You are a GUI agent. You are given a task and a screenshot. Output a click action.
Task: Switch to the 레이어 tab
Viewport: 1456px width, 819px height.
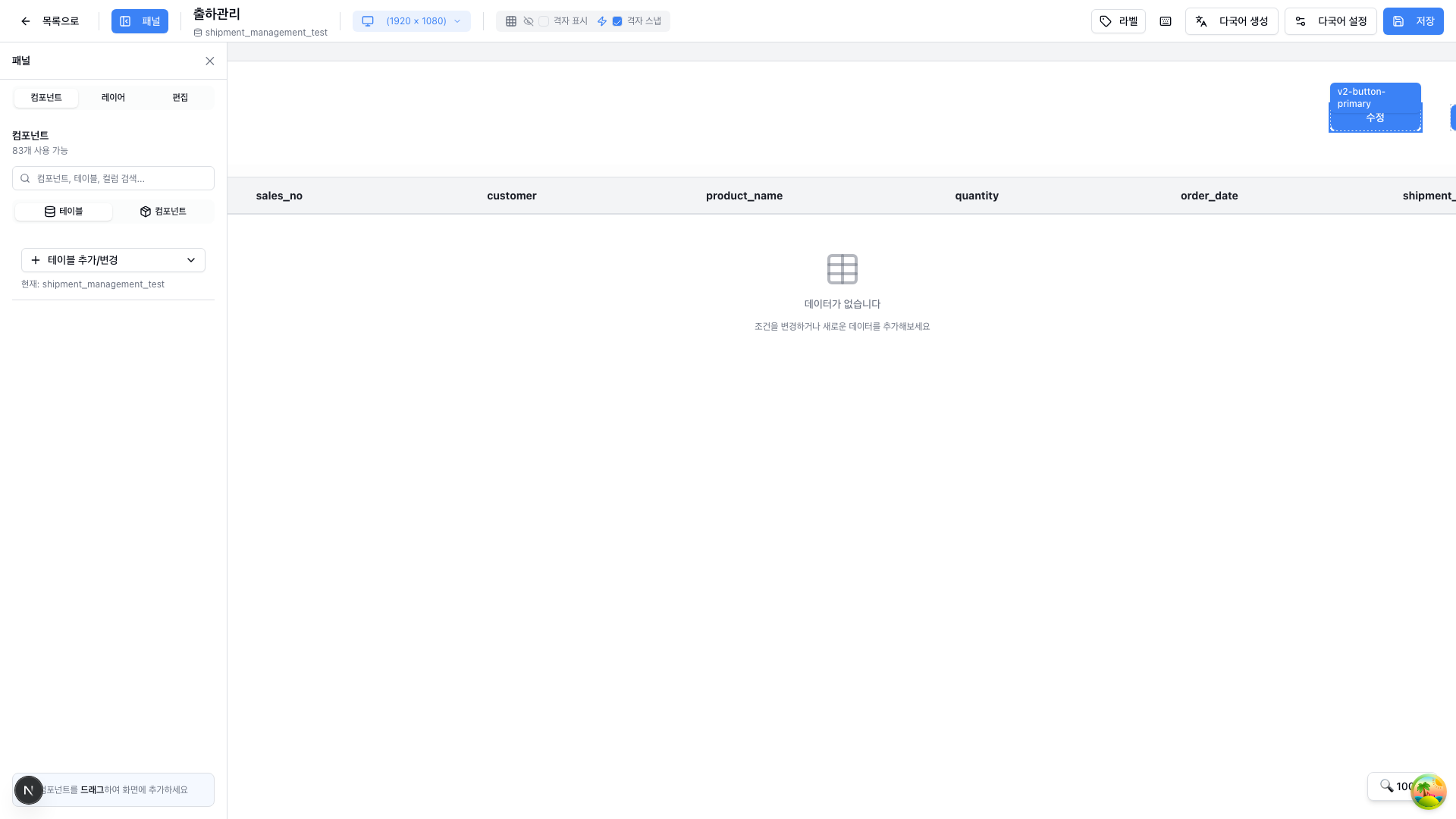click(x=113, y=98)
